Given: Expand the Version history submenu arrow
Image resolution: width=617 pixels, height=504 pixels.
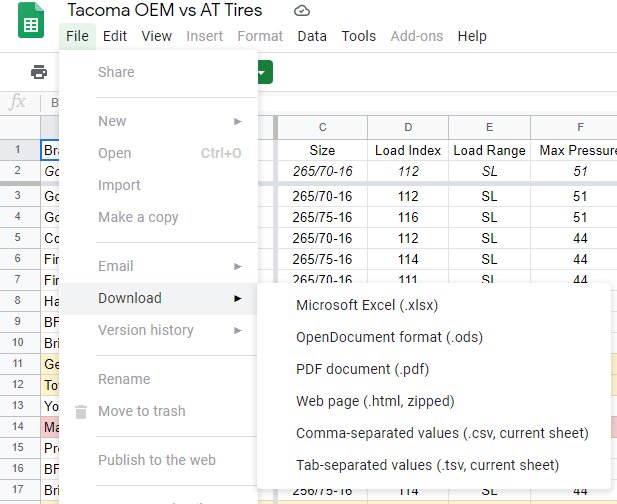Looking at the screenshot, I should (237, 330).
